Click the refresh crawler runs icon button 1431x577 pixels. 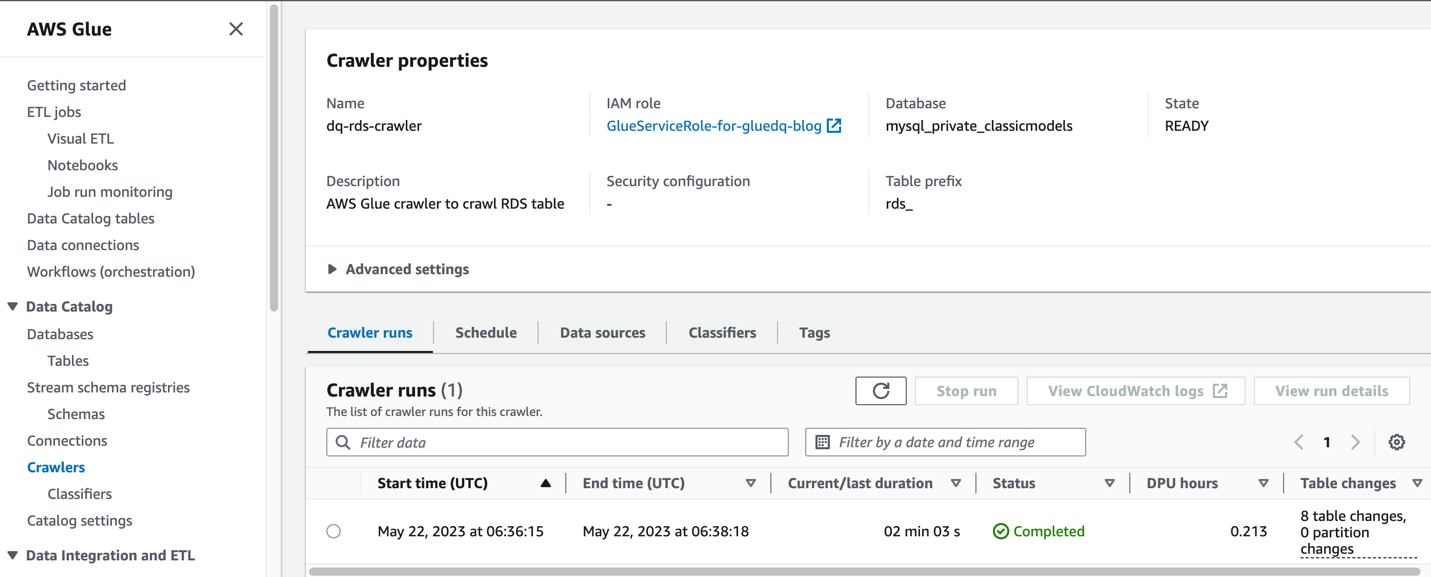881,391
